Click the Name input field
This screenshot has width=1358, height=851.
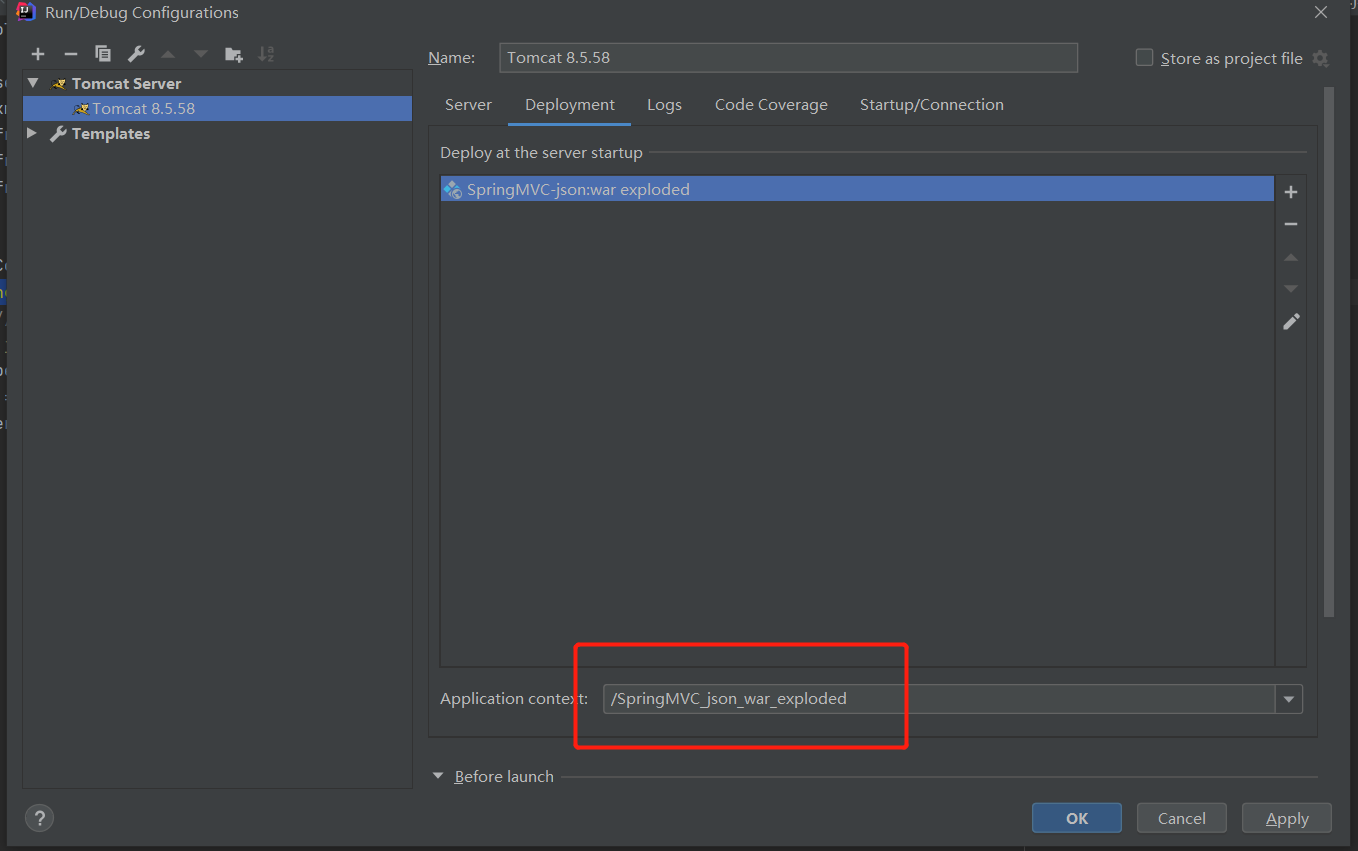(788, 58)
